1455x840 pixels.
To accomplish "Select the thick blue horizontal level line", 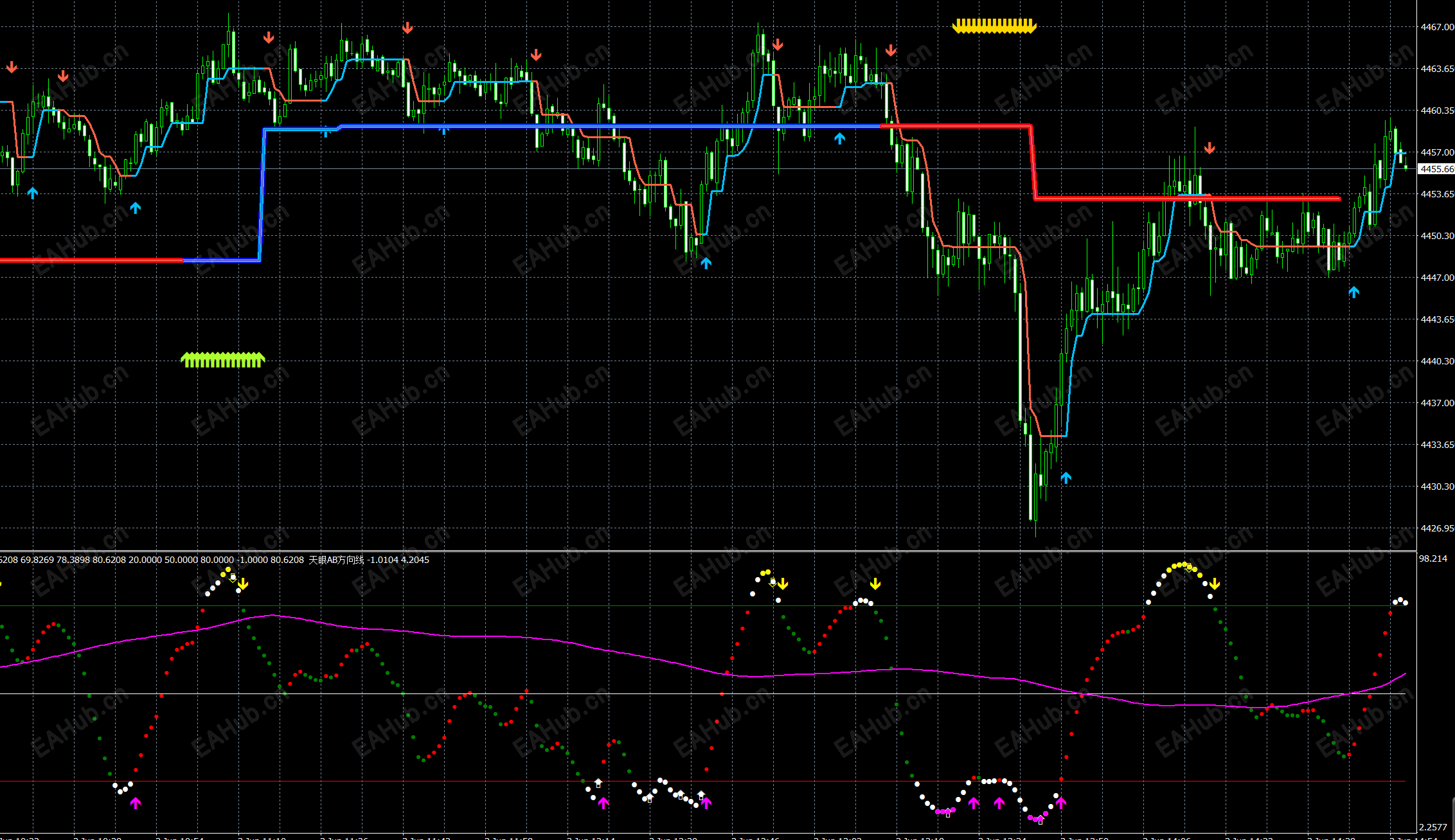I will [572, 126].
